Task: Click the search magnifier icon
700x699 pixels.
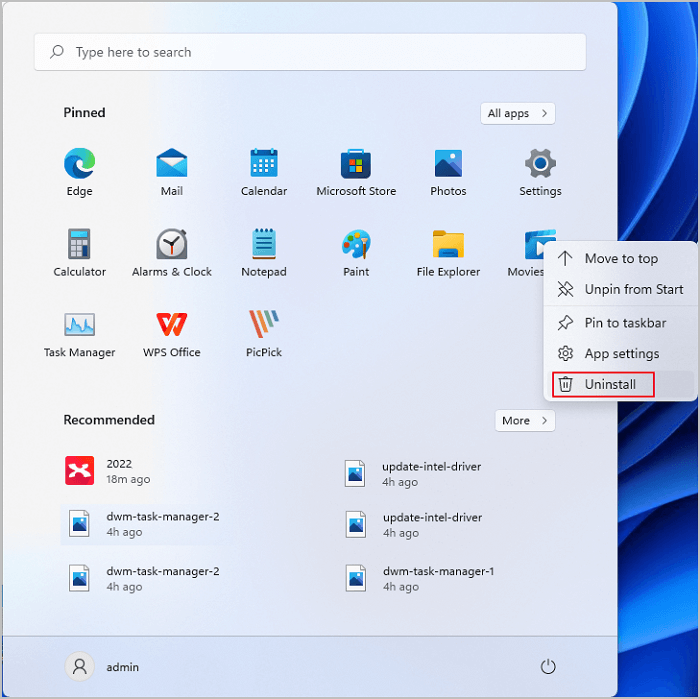Action: pos(57,52)
